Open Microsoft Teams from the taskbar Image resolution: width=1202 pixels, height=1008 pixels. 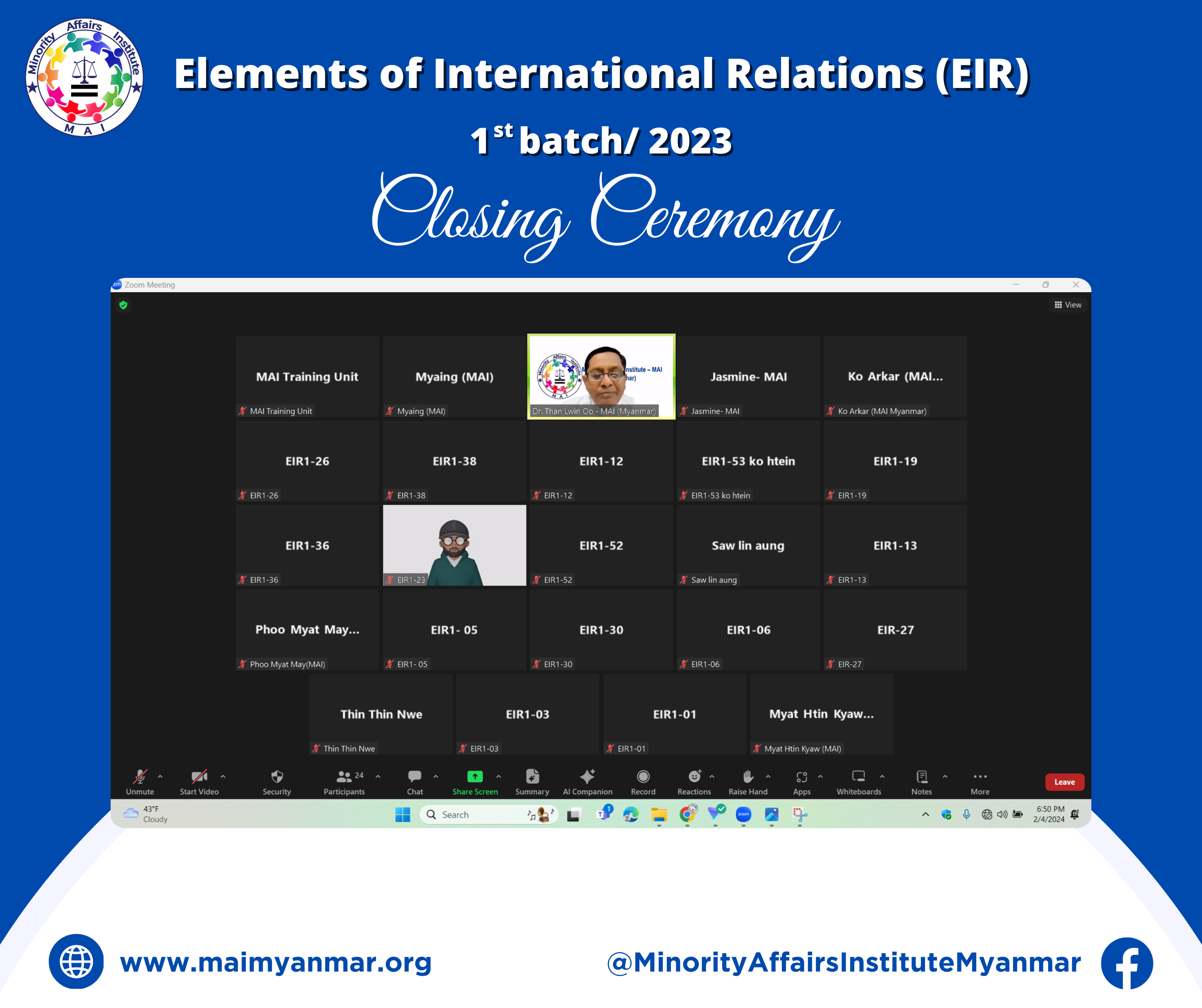(604, 813)
